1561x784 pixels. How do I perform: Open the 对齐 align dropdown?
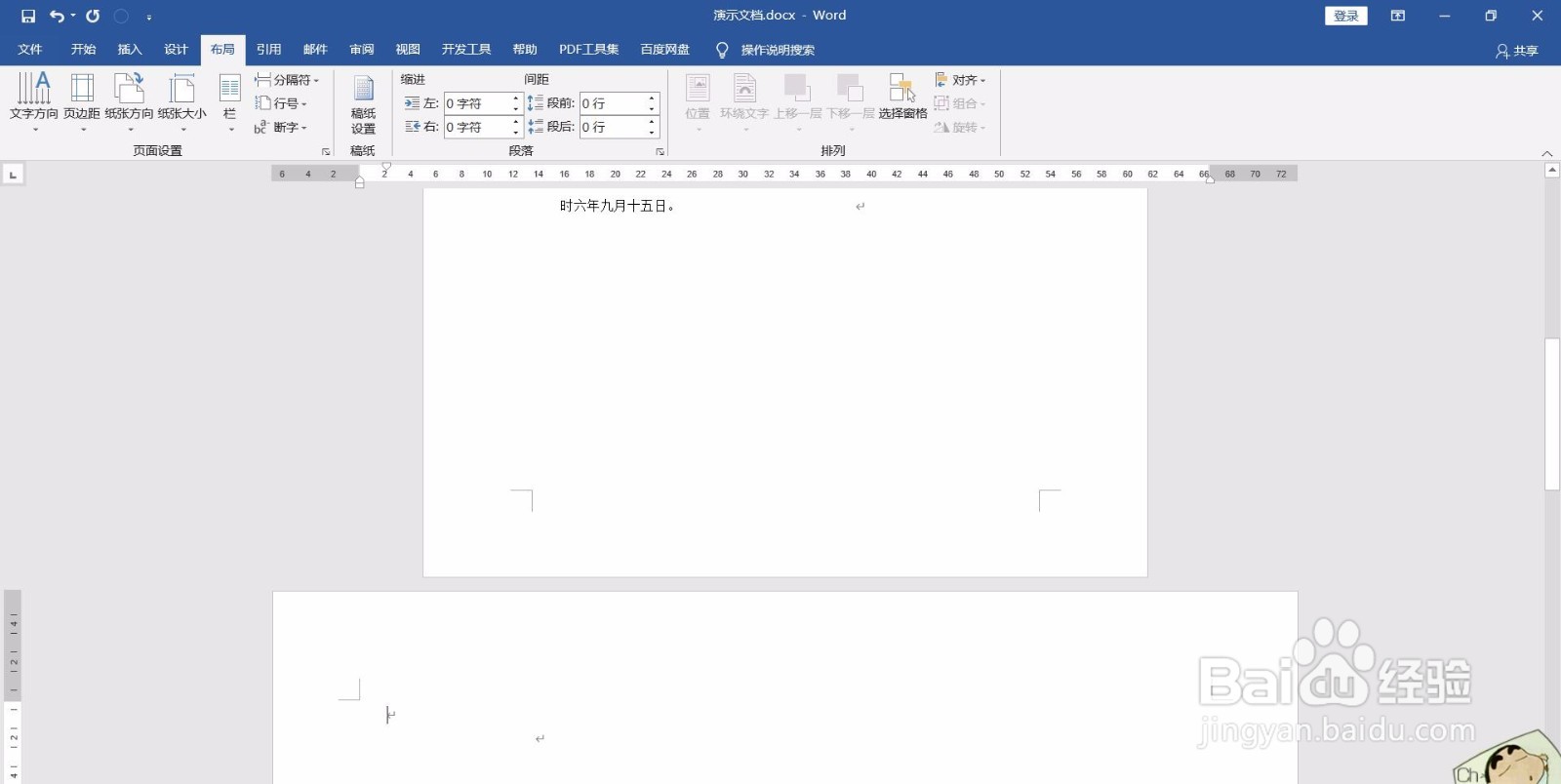960,80
